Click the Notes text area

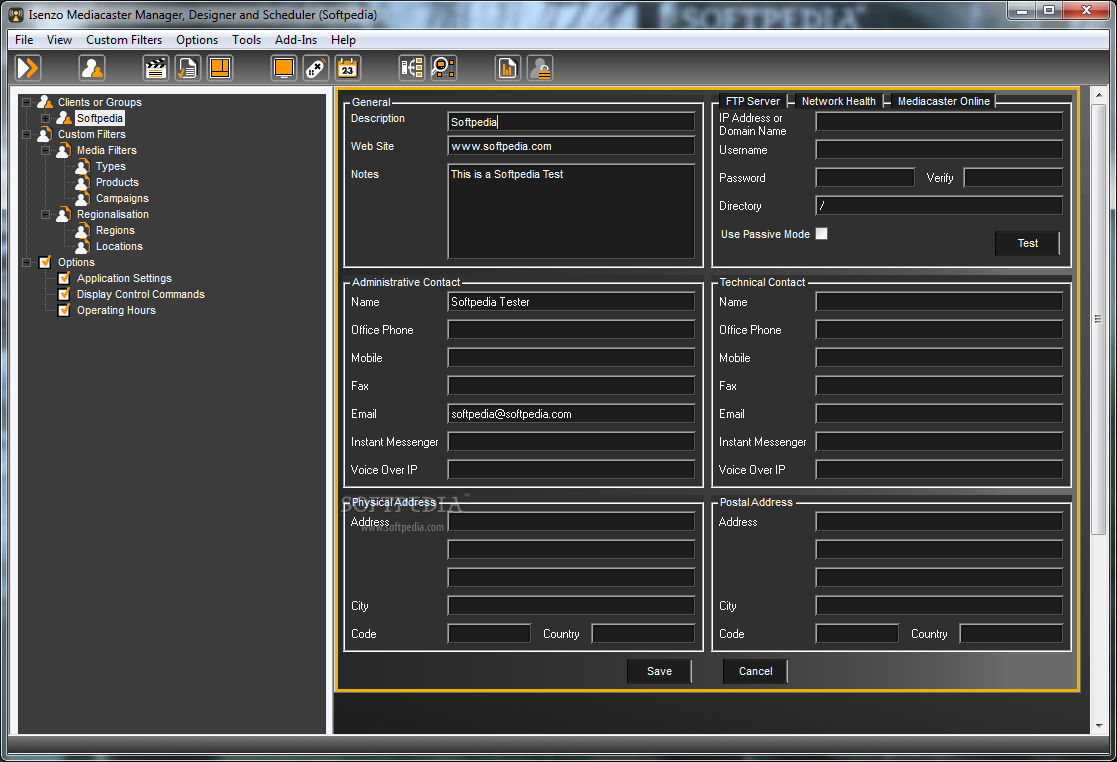[571, 212]
